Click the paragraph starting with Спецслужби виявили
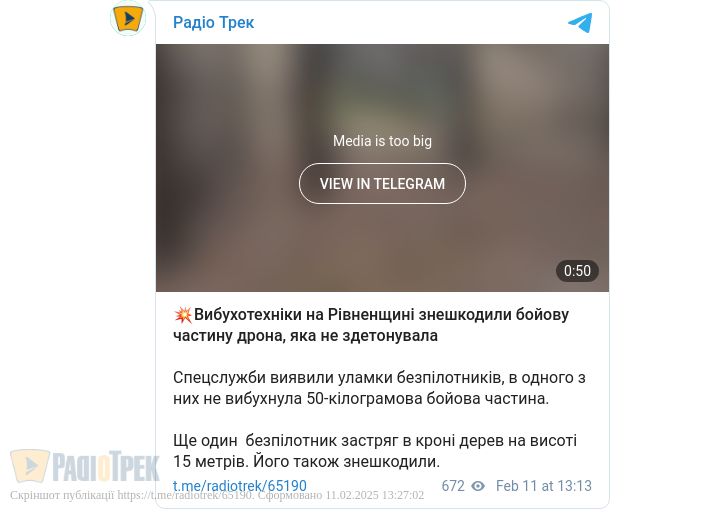720x513 pixels. [x=379, y=388]
